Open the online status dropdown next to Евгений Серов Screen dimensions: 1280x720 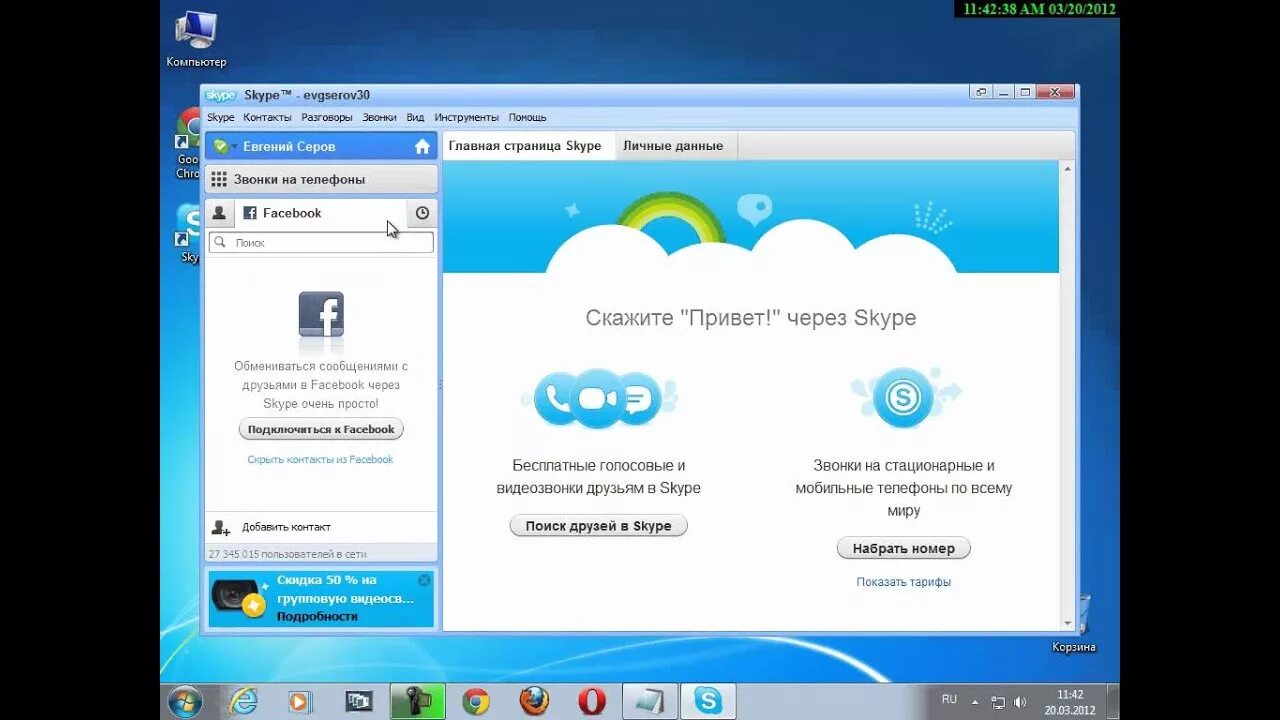(x=224, y=146)
